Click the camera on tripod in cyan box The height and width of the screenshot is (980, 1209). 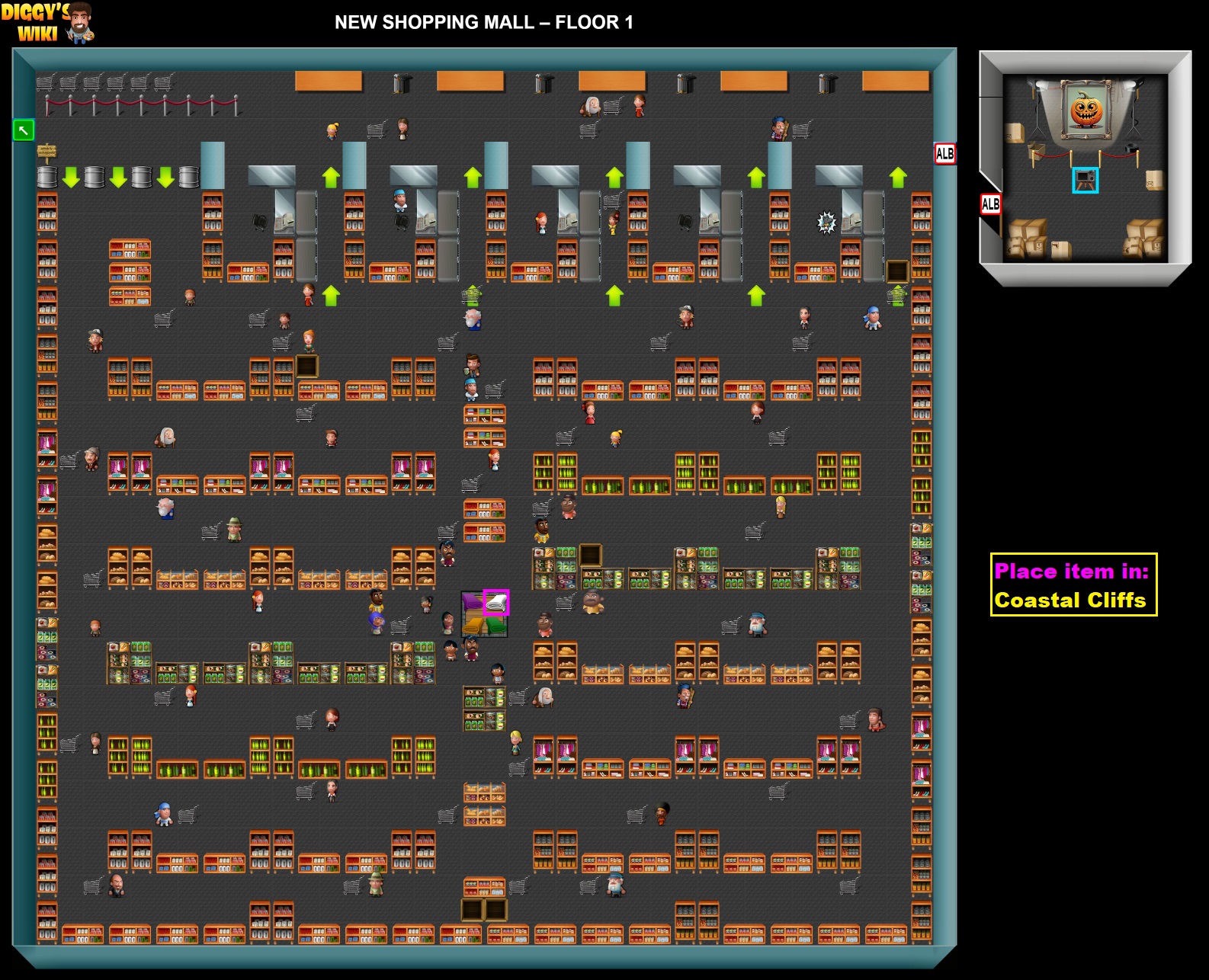[1086, 181]
